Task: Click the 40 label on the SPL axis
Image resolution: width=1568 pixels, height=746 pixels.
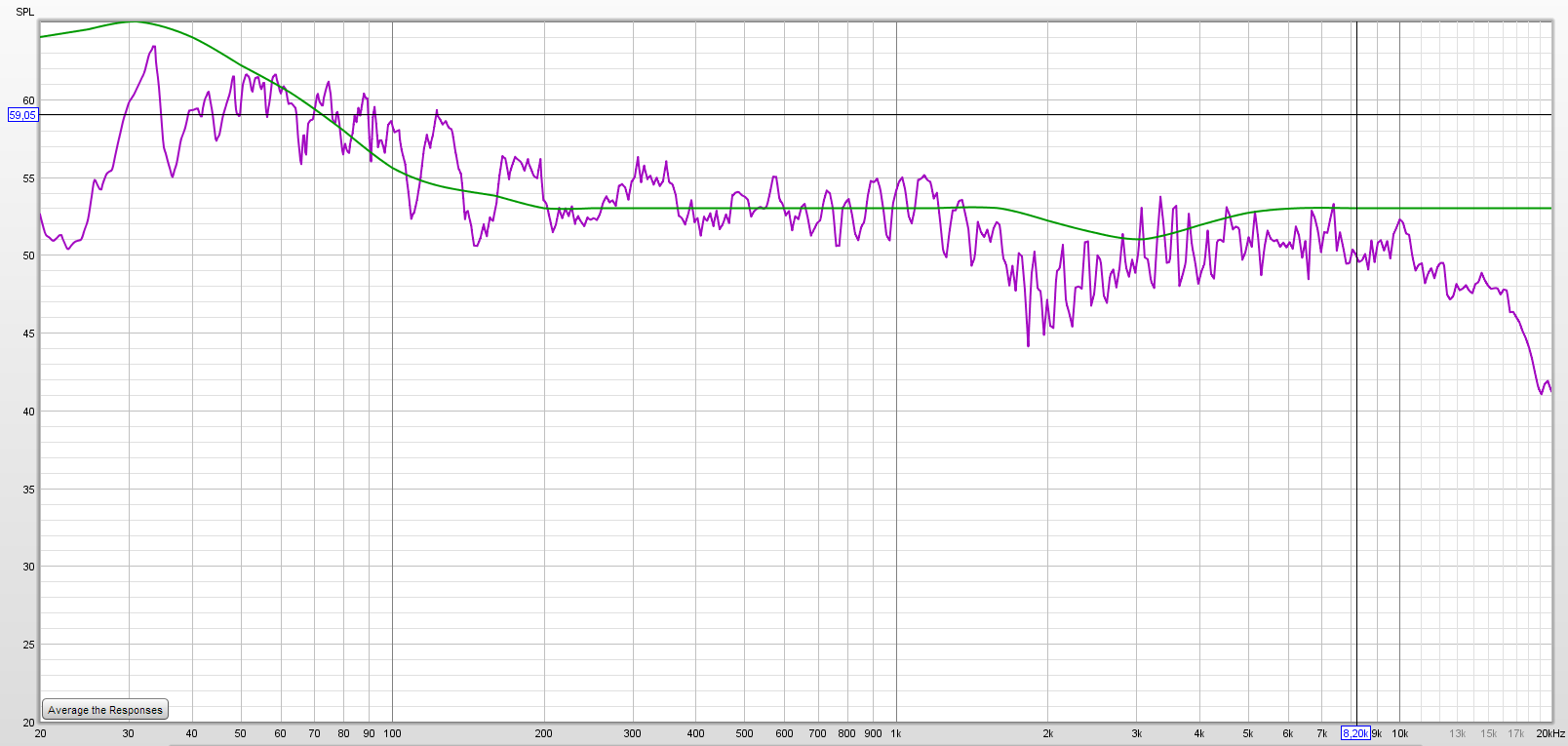Action: tap(28, 412)
